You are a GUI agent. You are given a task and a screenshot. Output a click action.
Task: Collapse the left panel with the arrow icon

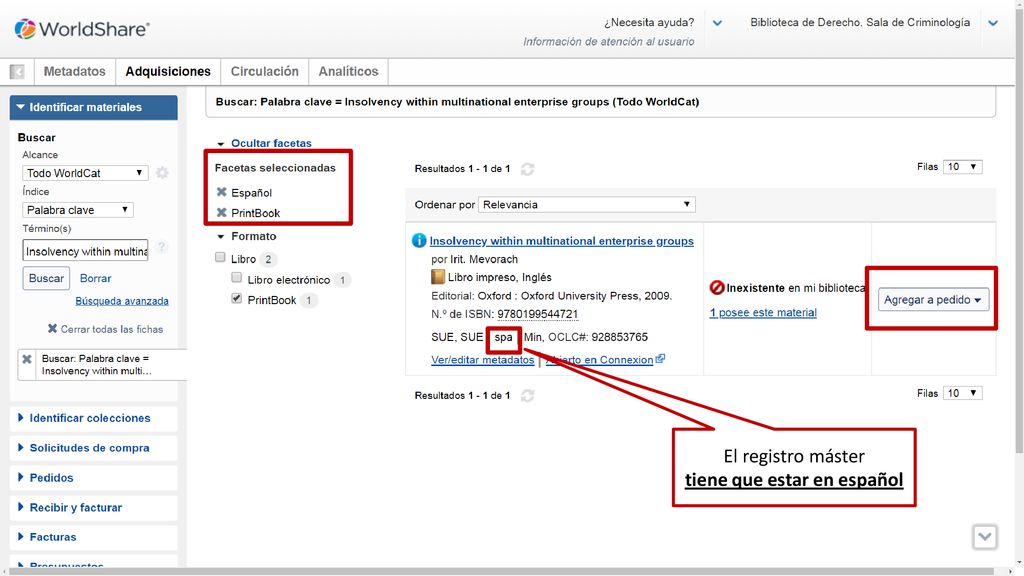click(x=18, y=72)
